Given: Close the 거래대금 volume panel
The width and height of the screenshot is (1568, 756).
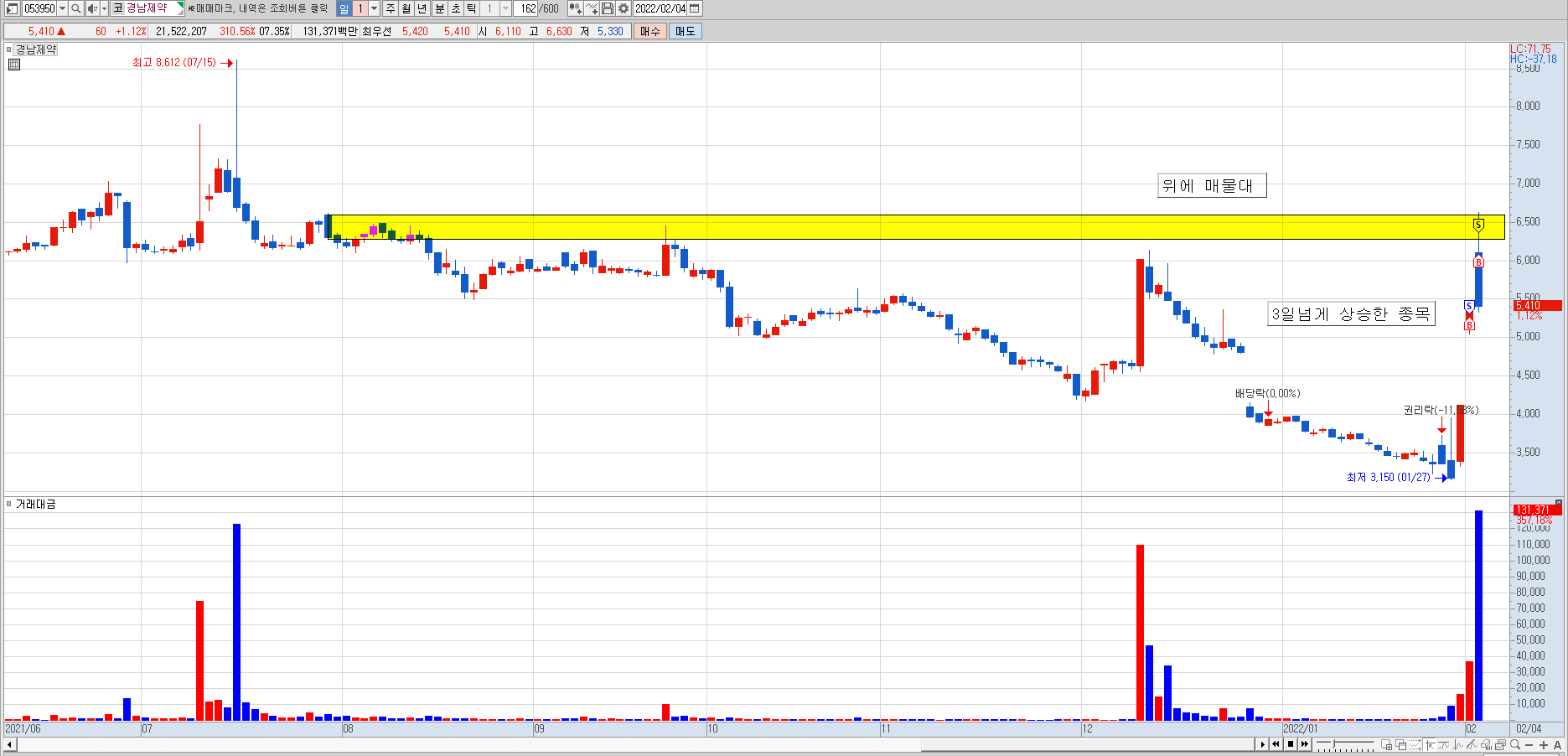Looking at the screenshot, I should (x=1559, y=503).
